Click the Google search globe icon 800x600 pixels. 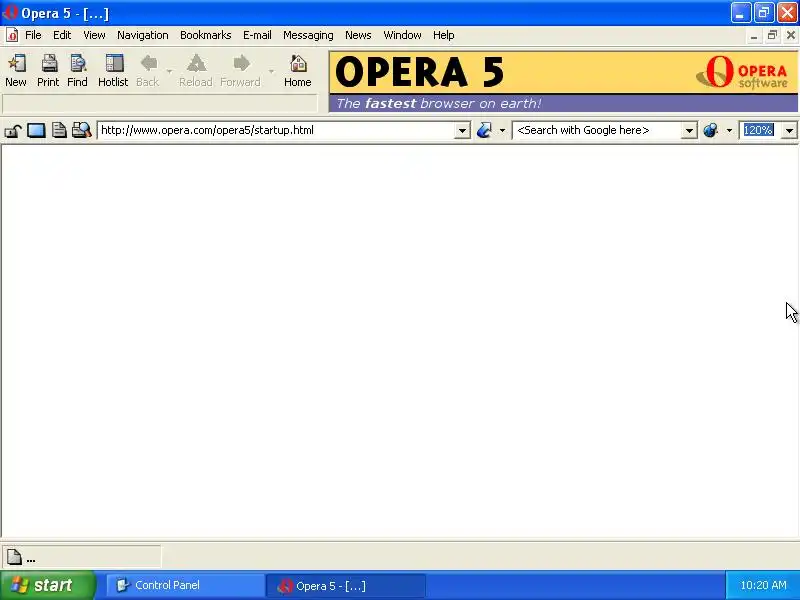point(710,131)
